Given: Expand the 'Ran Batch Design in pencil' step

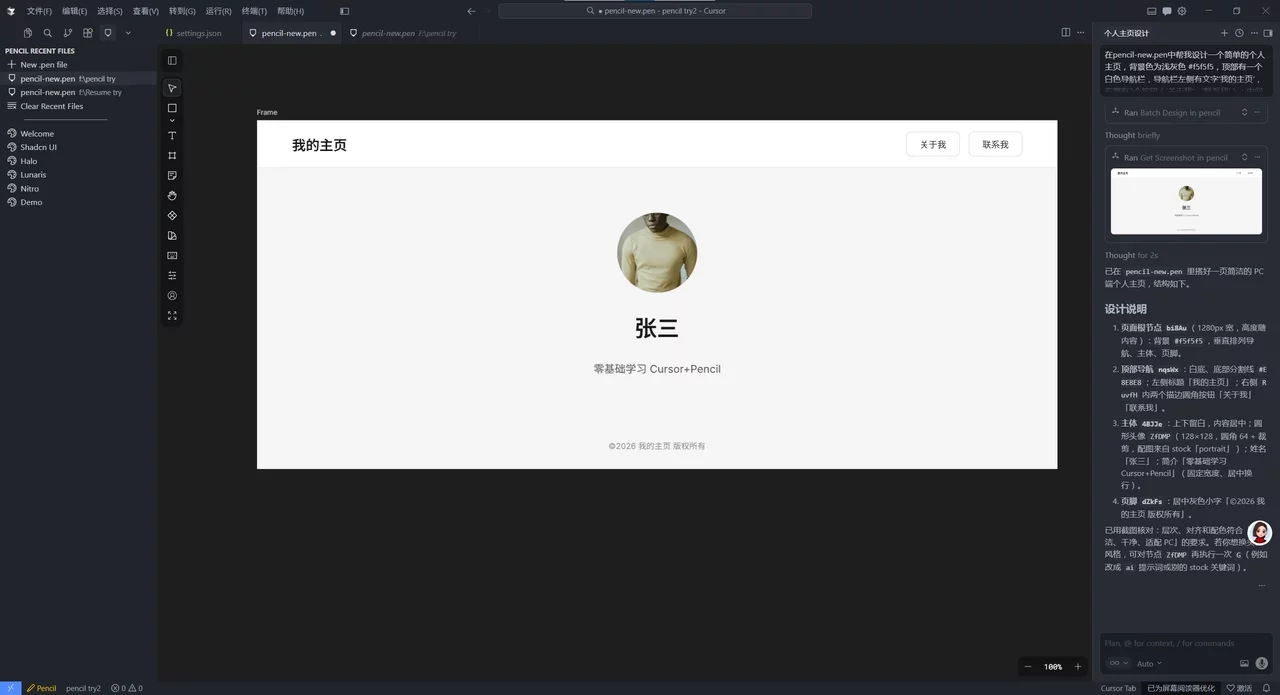Looking at the screenshot, I should [x=1243, y=112].
